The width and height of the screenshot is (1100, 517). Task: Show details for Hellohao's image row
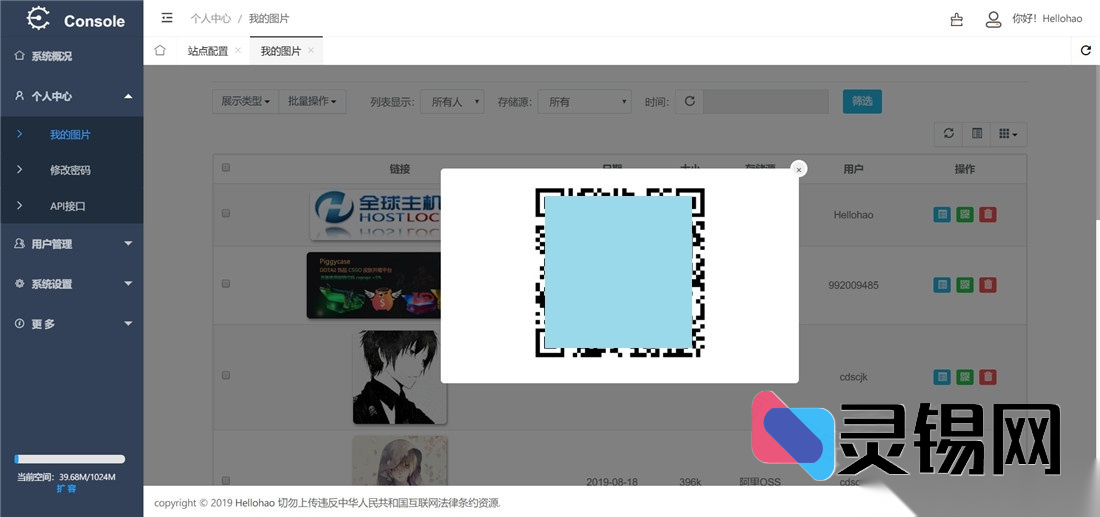pos(942,215)
